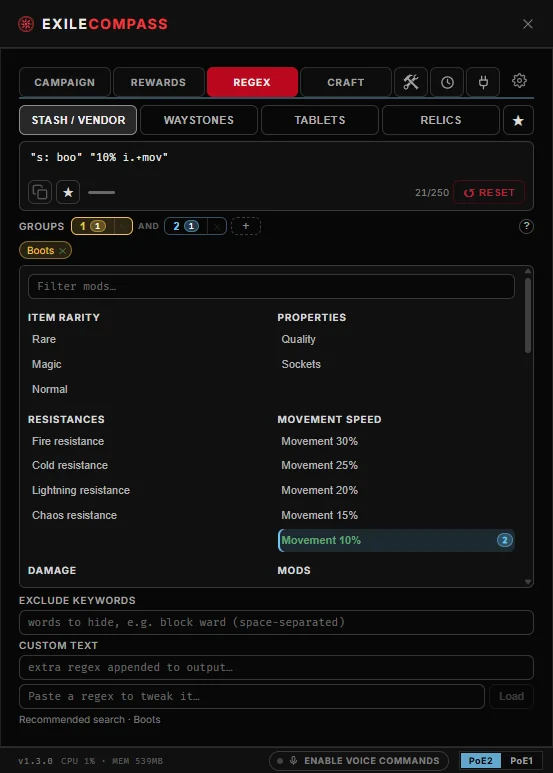Remove the Boots tag with its x
The width and height of the screenshot is (553, 773).
click(x=63, y=251)
